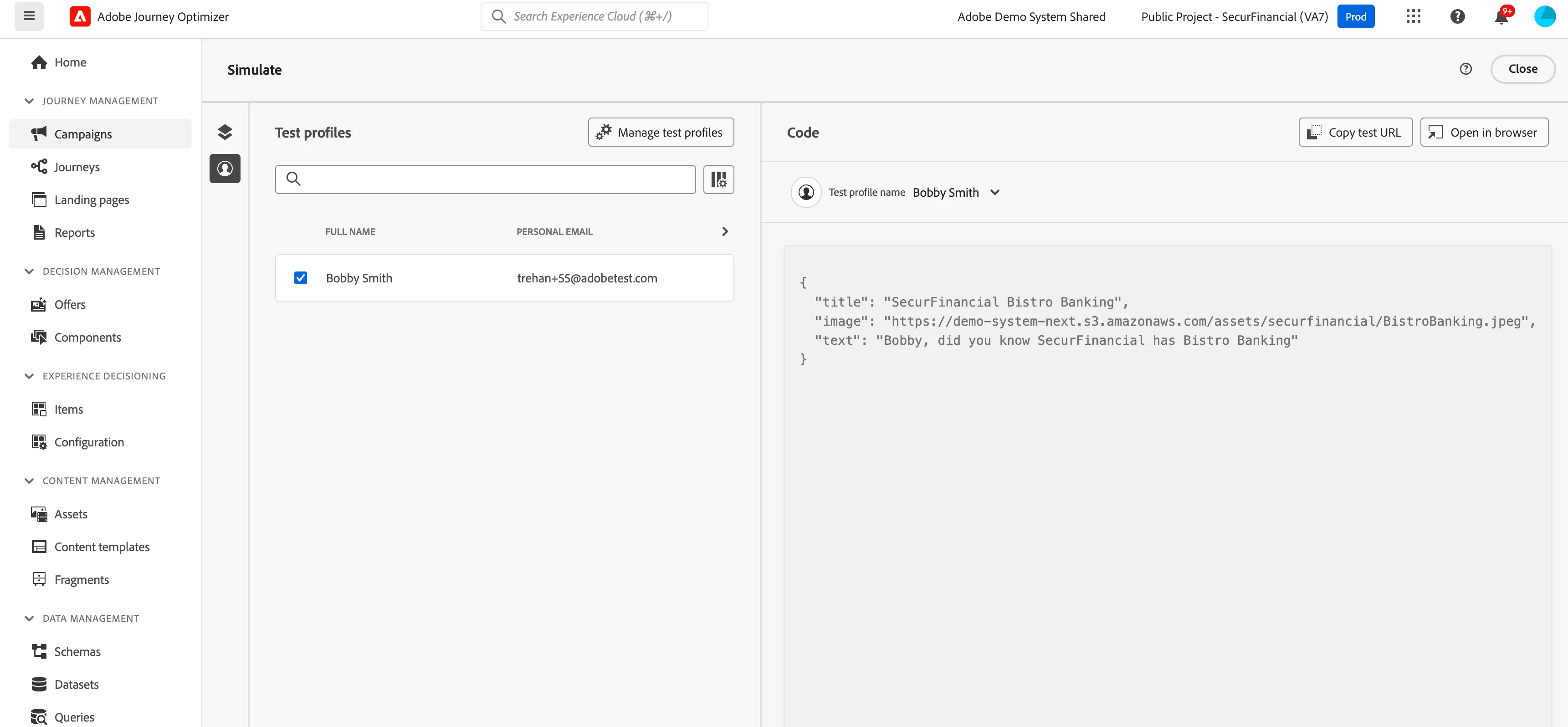Select the layers stack icon in side rail

(x=225, y=132)
